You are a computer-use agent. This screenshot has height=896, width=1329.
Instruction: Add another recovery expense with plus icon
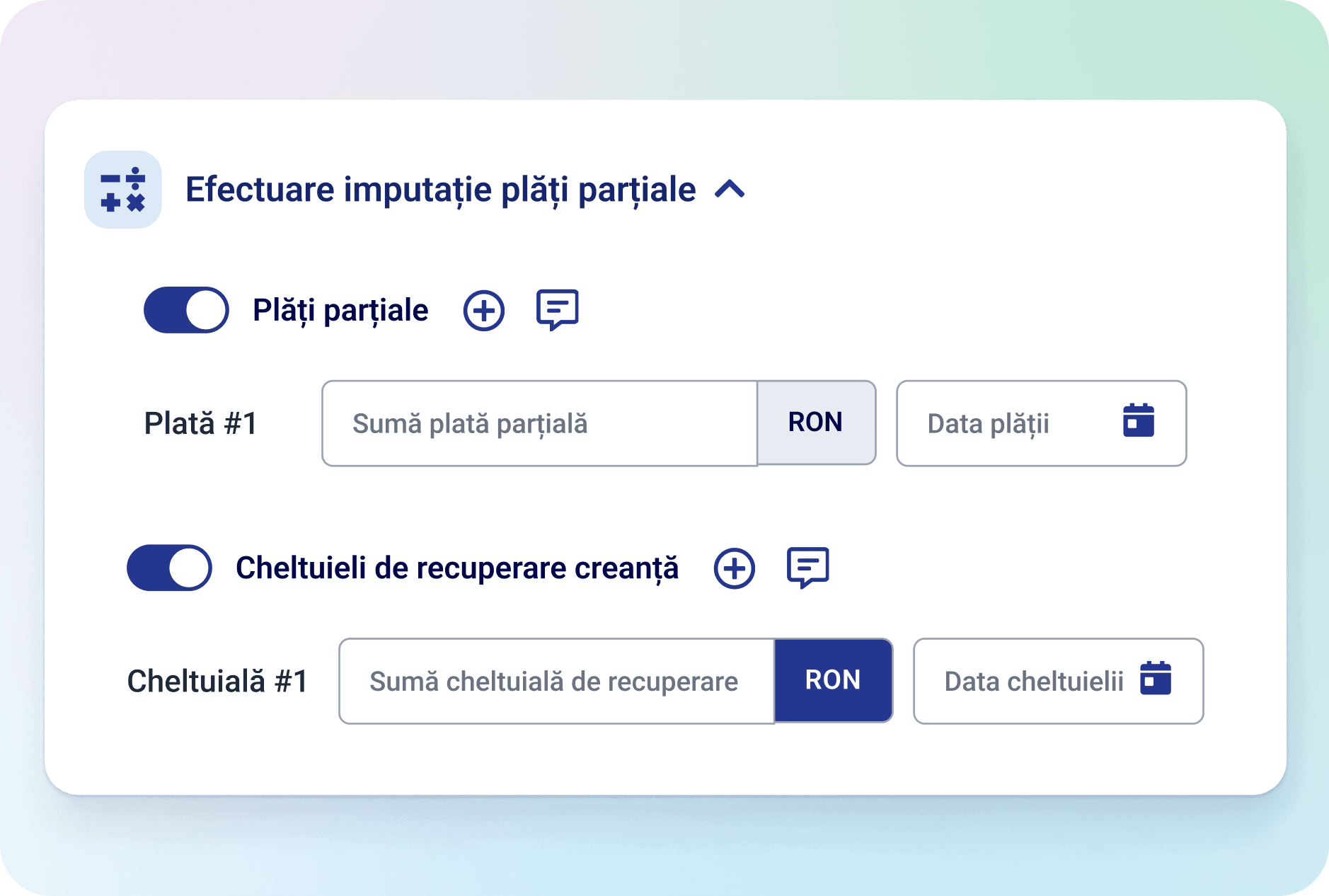click(x=735, y=568)
